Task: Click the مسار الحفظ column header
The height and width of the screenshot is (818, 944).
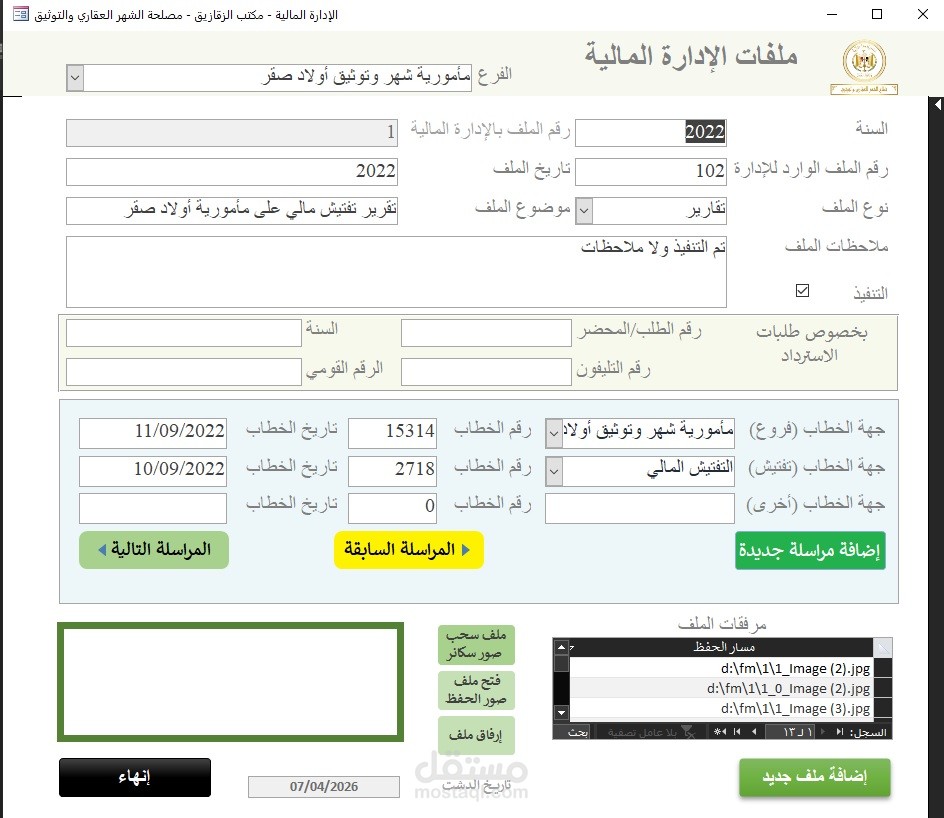Action: [x=724, y=648]
